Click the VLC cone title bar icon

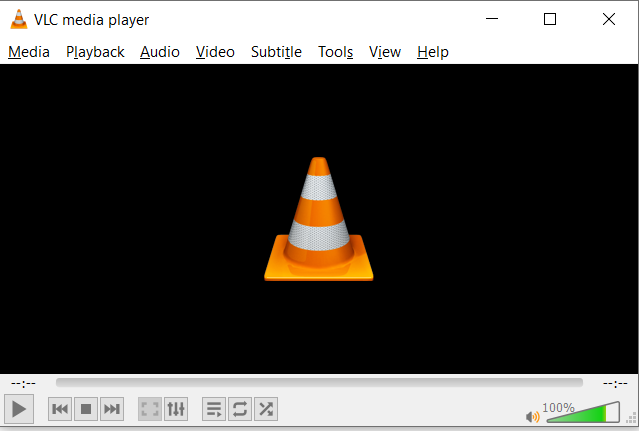19,19
